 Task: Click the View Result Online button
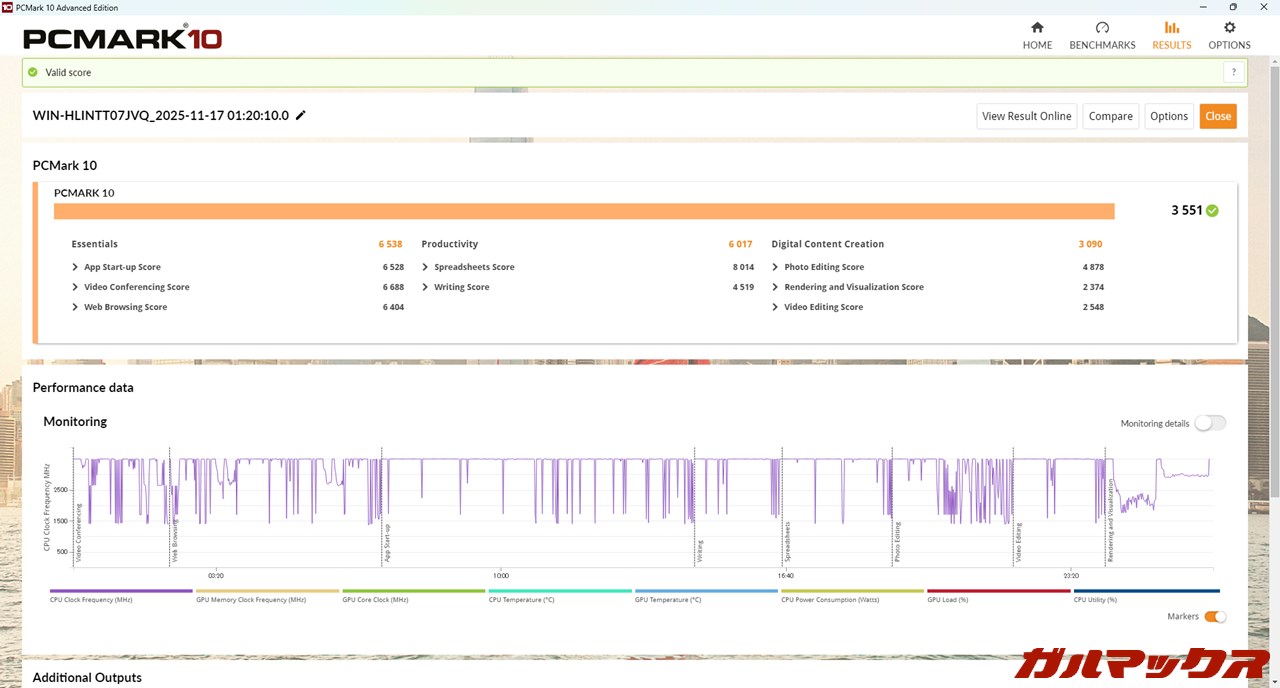click(1026, 116)
